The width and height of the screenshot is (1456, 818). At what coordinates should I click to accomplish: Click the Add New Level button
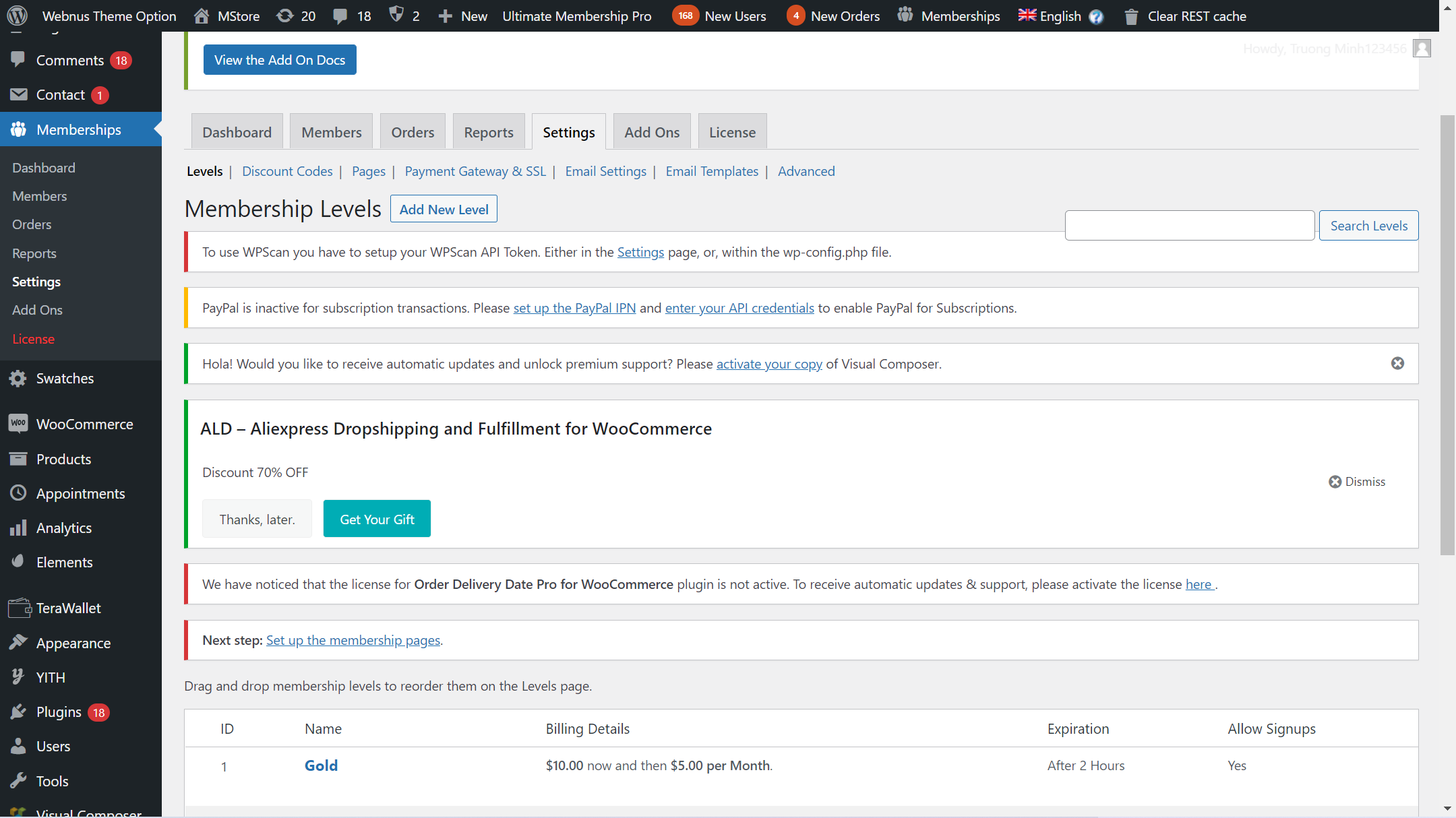(444, 209)
